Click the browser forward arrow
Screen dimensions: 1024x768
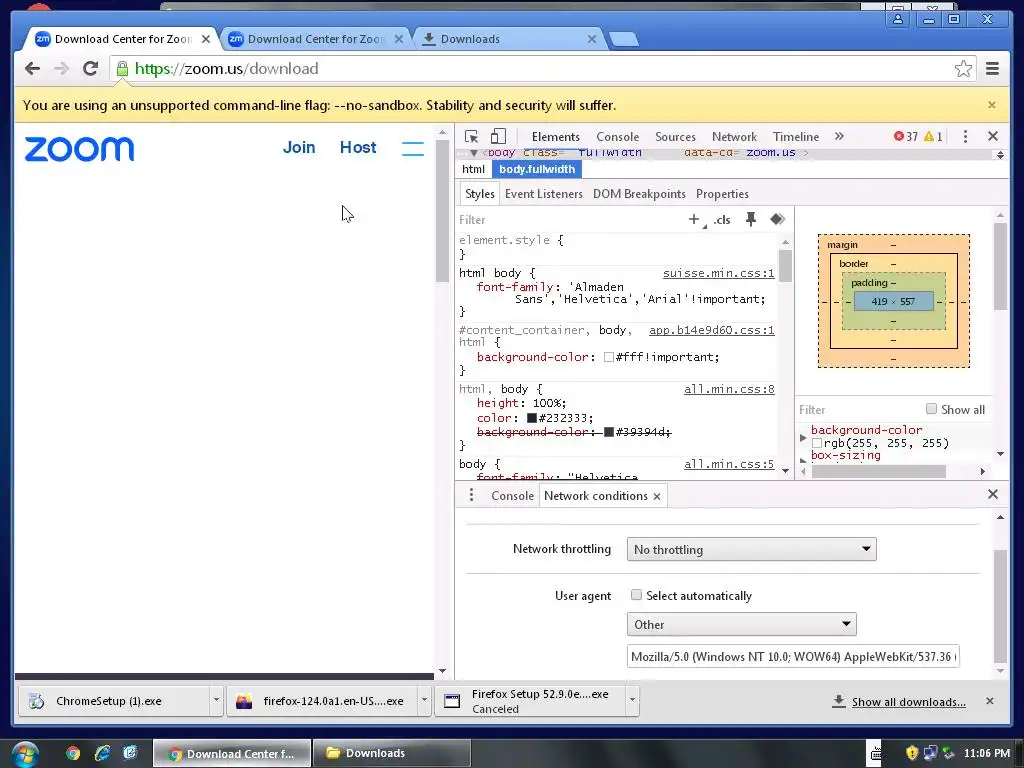61,69
